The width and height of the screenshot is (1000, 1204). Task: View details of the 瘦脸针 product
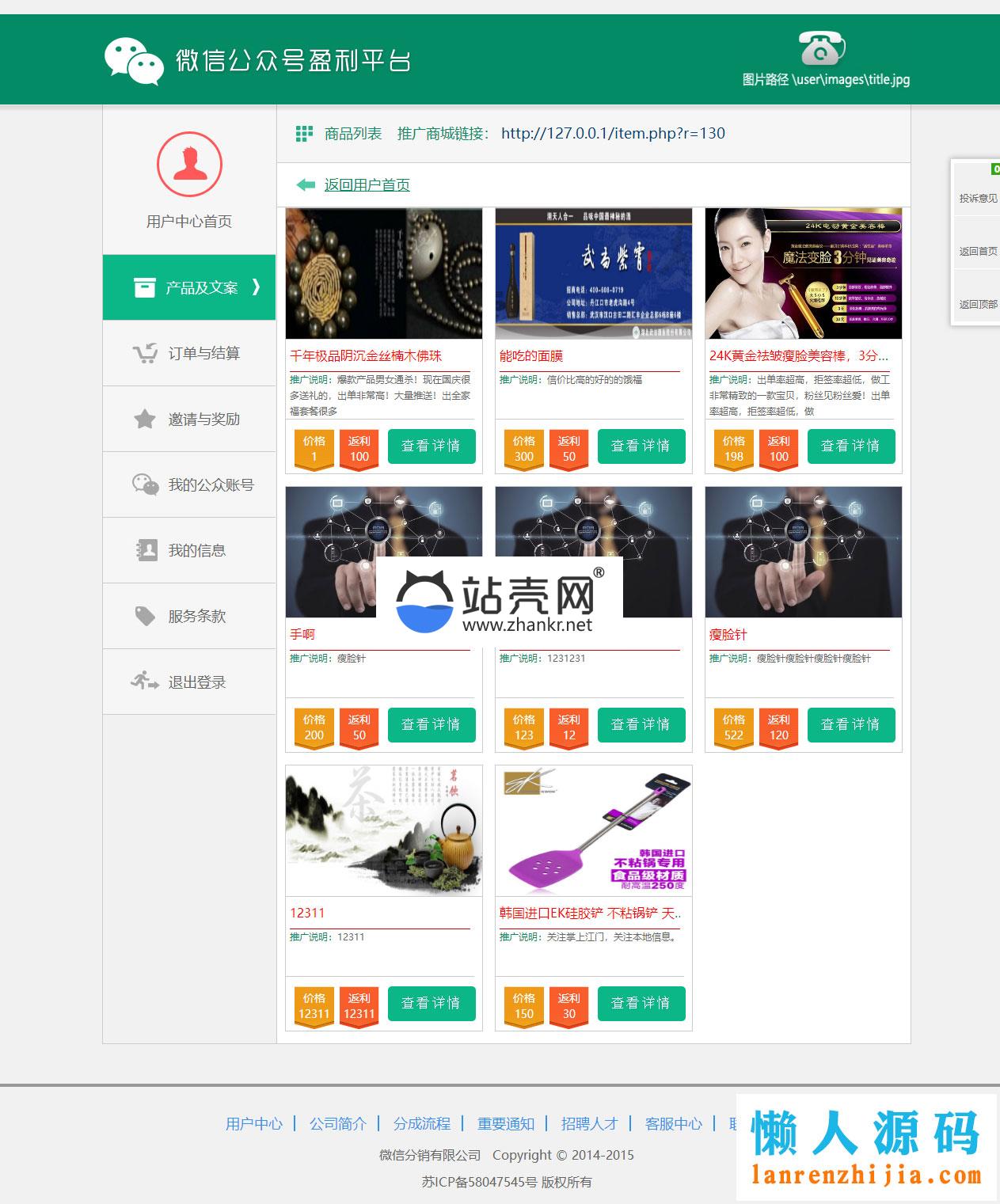coord(850,725)
